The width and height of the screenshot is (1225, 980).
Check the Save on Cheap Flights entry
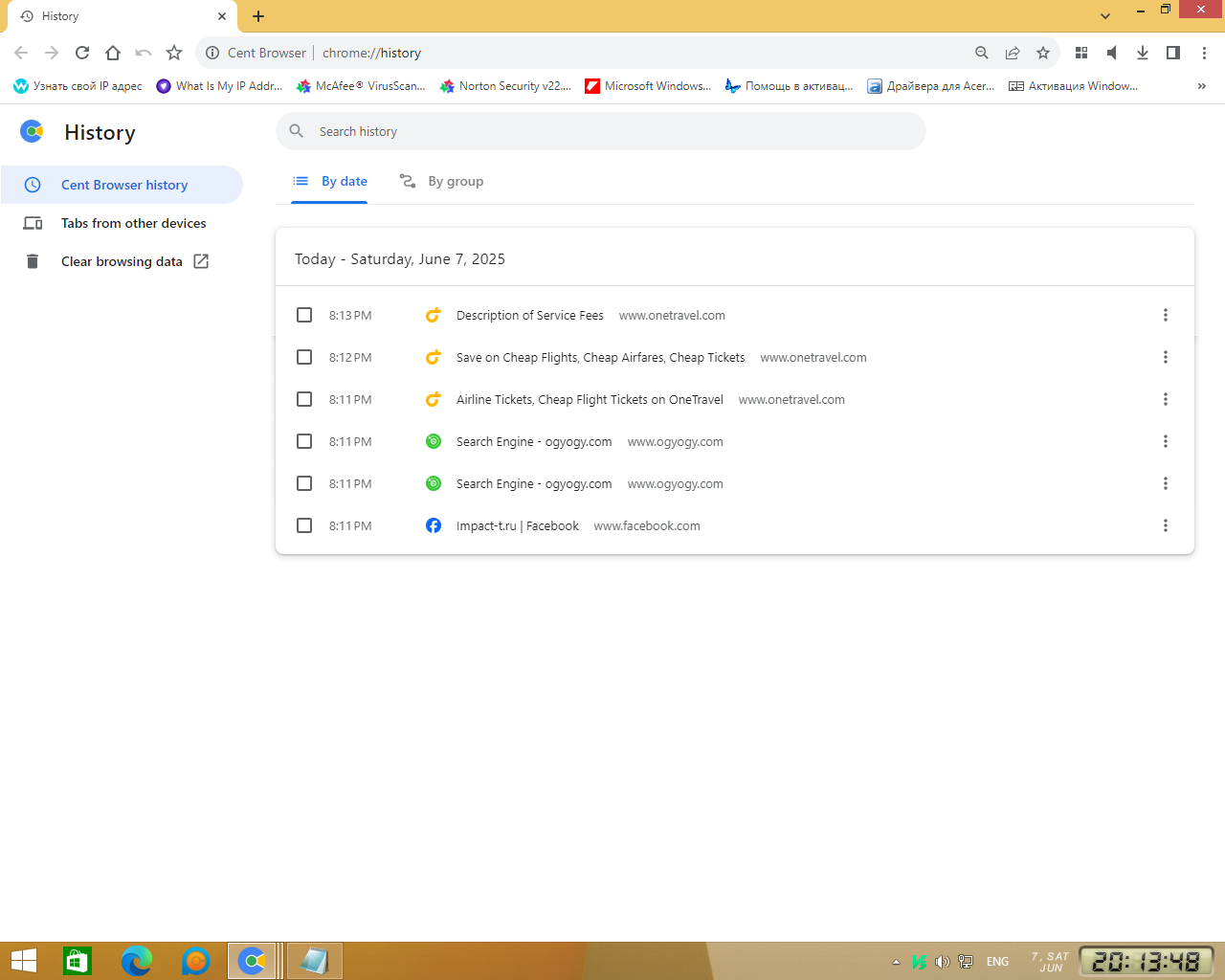point(304,357)
